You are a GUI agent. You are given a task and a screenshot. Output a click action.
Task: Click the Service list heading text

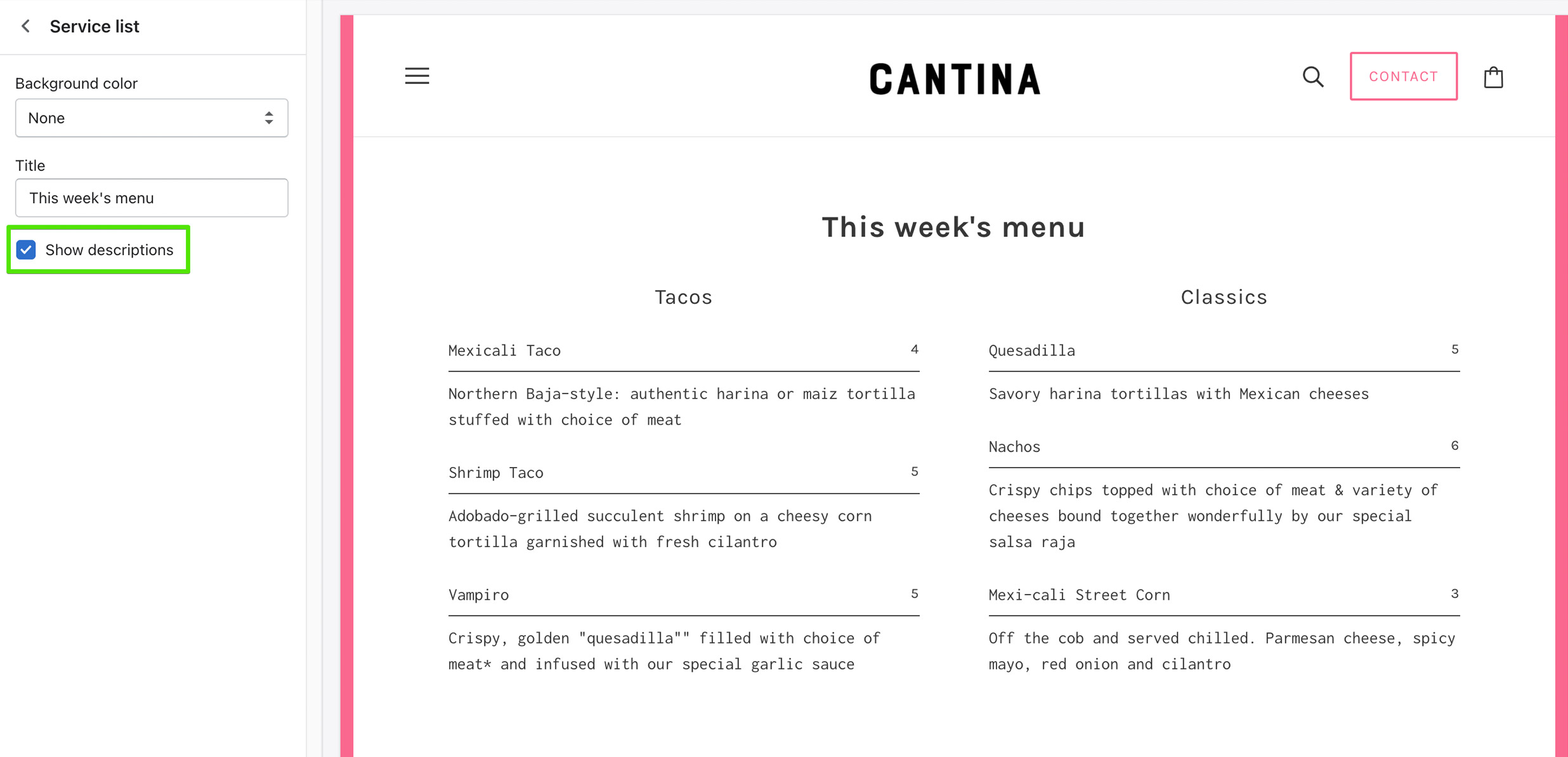pyautogui.click(x=95, y=26)
